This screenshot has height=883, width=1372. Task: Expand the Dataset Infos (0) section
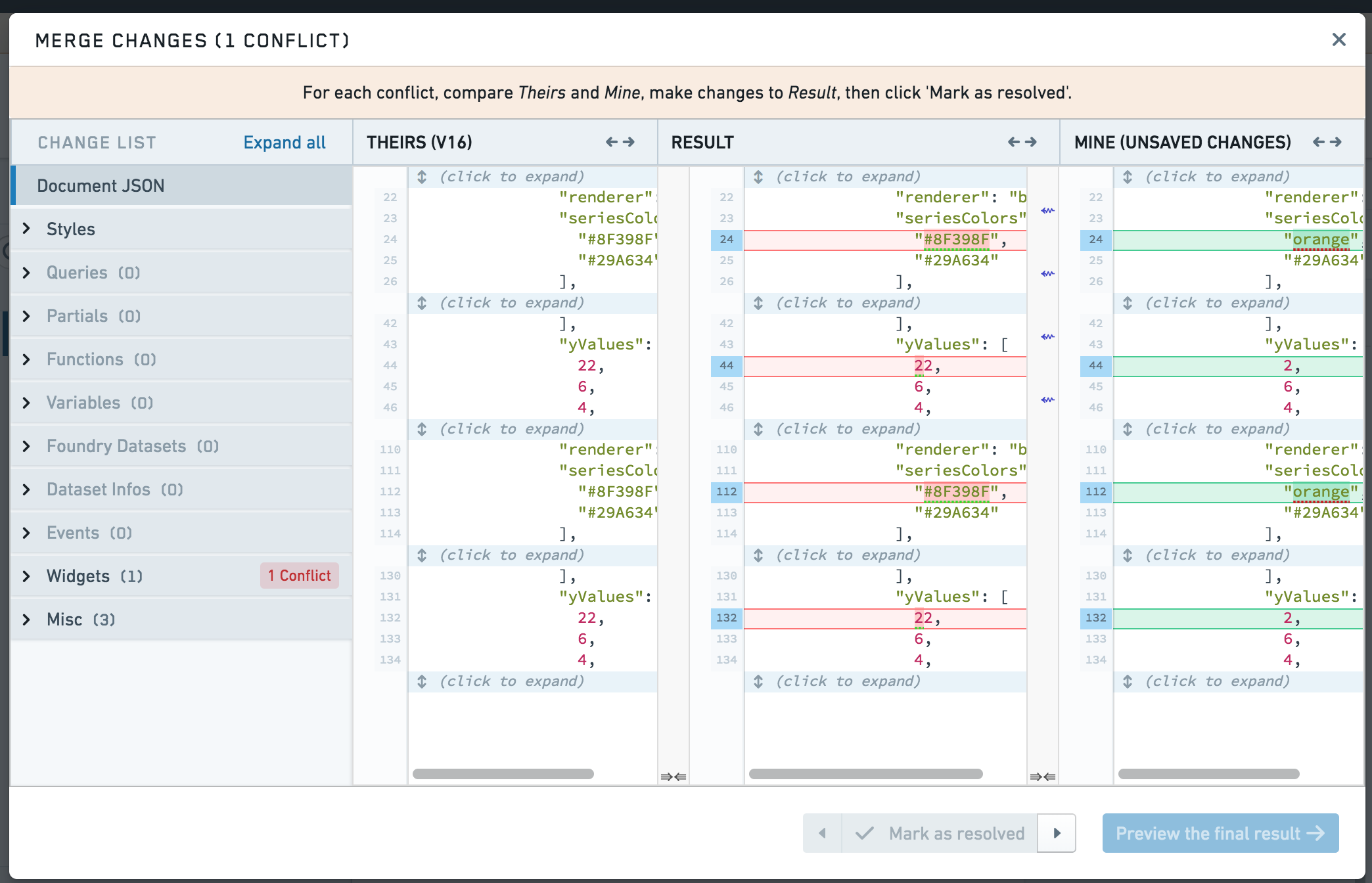26,489
